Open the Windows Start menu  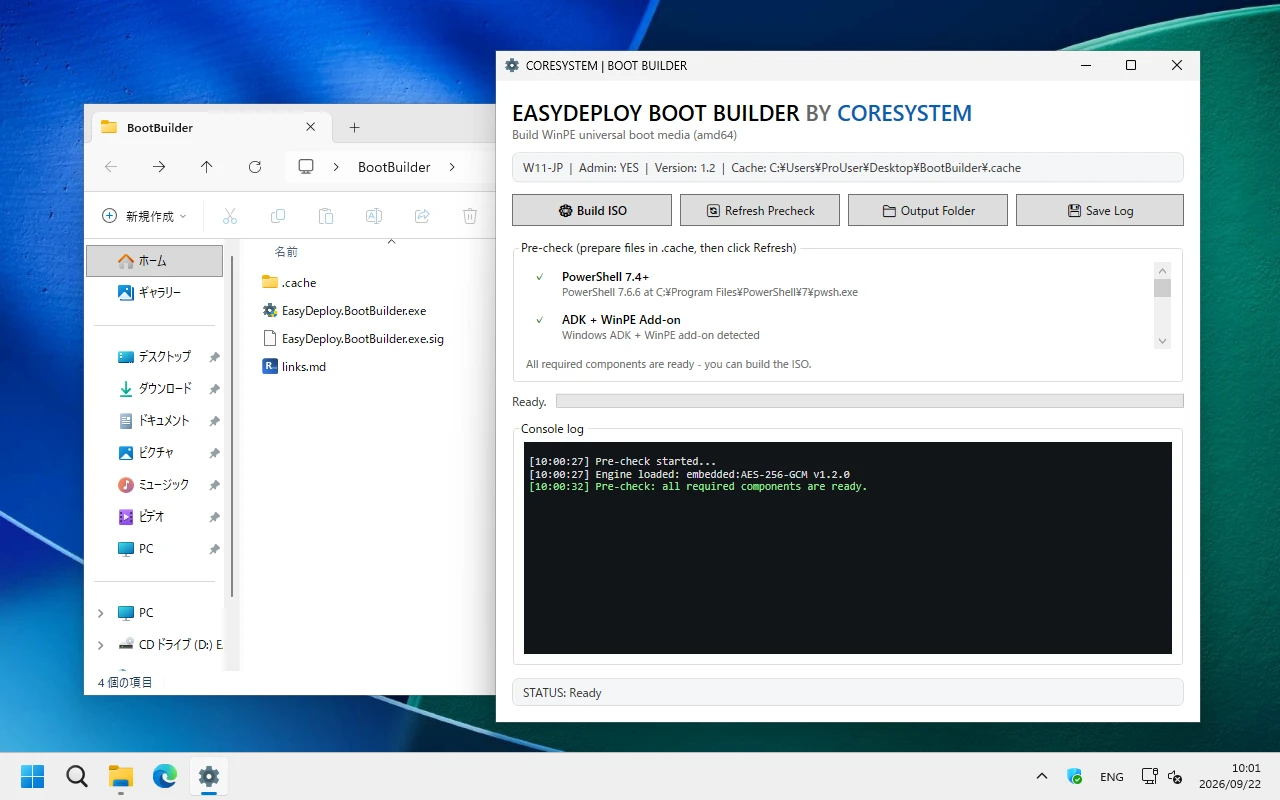pos(33,776)
